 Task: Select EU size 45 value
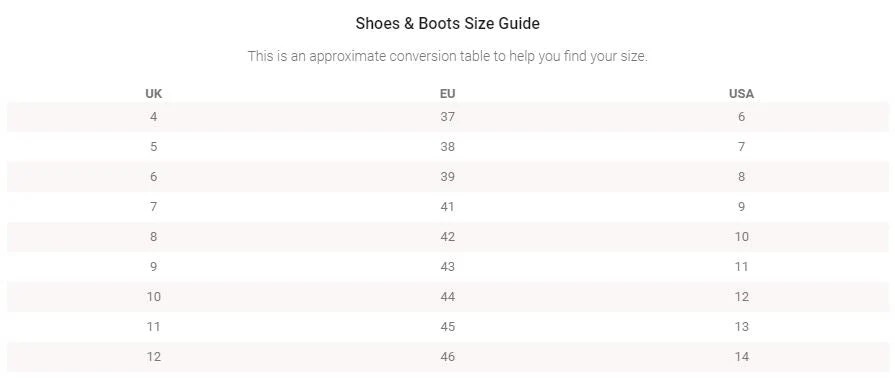(x=448, y=327)
